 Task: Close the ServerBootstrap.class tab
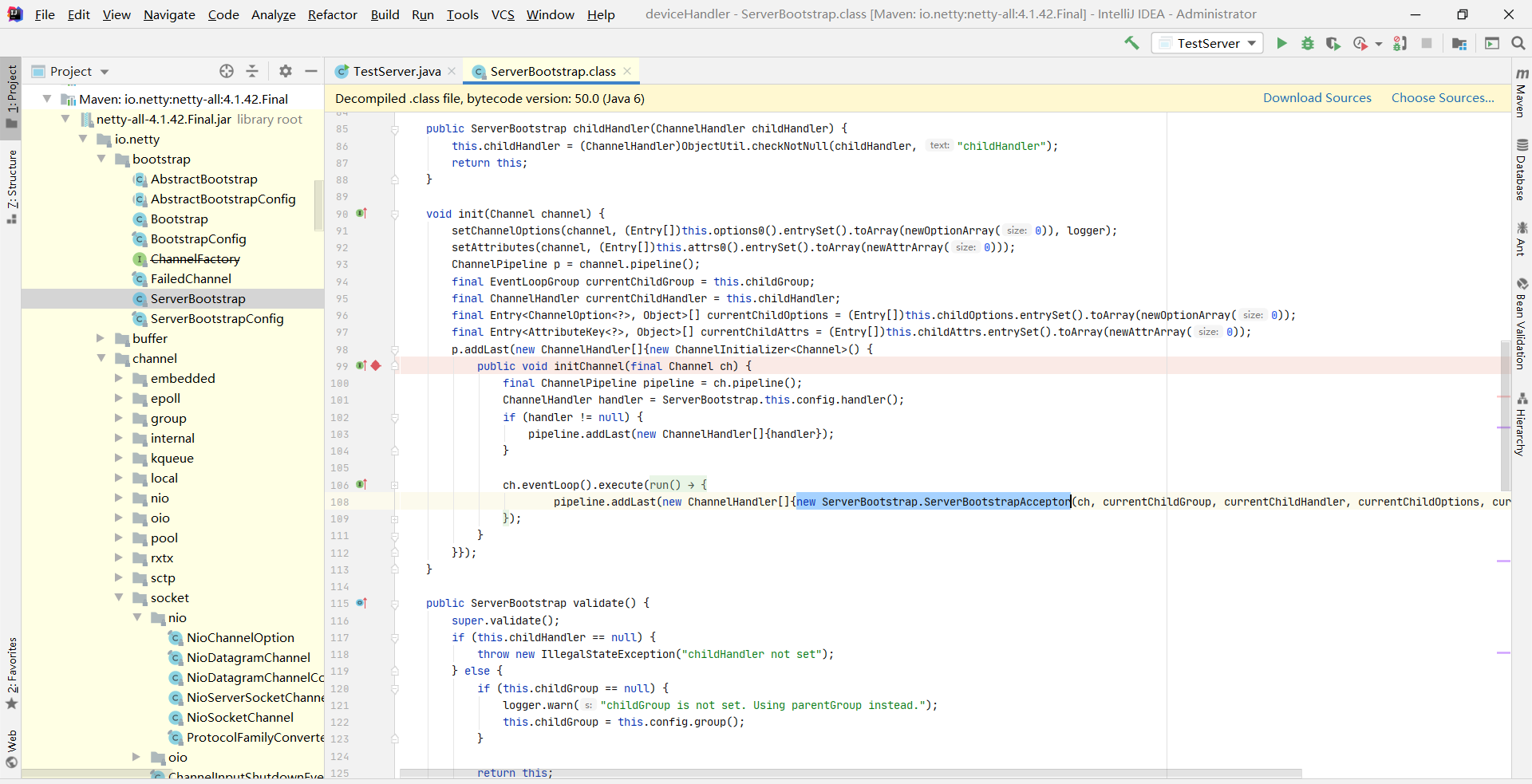click(627, 71)
